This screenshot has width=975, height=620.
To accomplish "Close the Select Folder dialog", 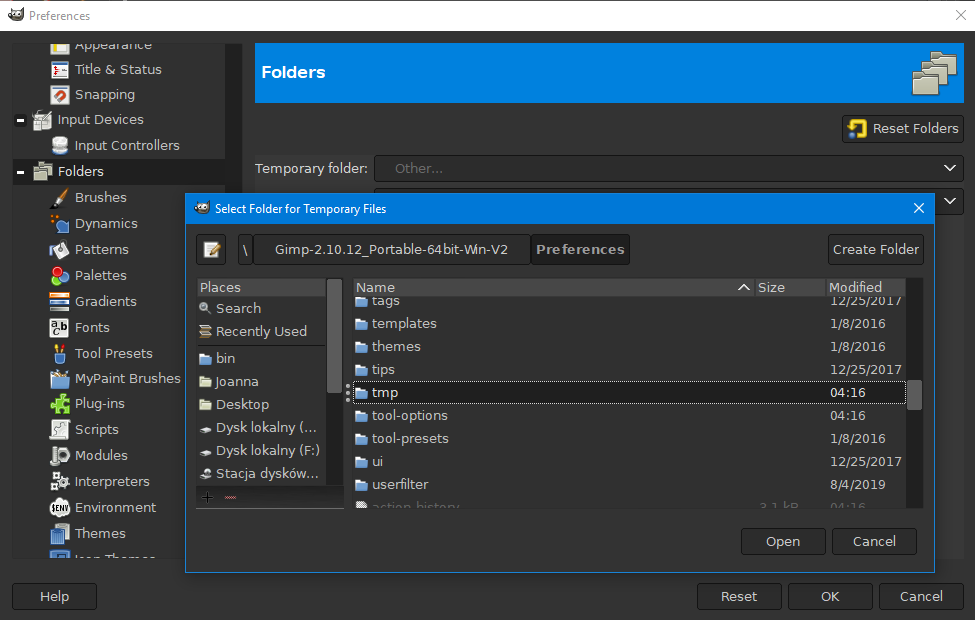I will coord(918,208).
